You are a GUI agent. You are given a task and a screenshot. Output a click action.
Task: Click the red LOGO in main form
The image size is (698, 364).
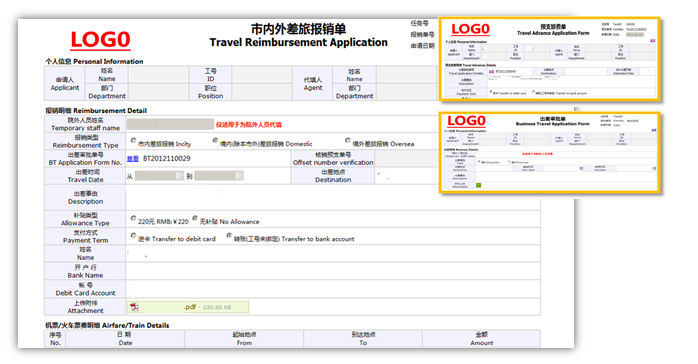pos(100,40)
